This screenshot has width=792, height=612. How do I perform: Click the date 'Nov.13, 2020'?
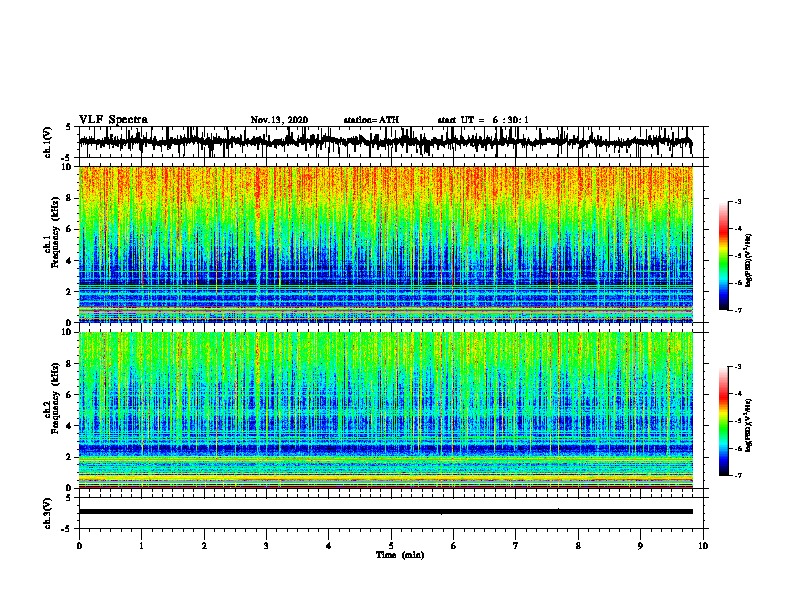(279, 120)
